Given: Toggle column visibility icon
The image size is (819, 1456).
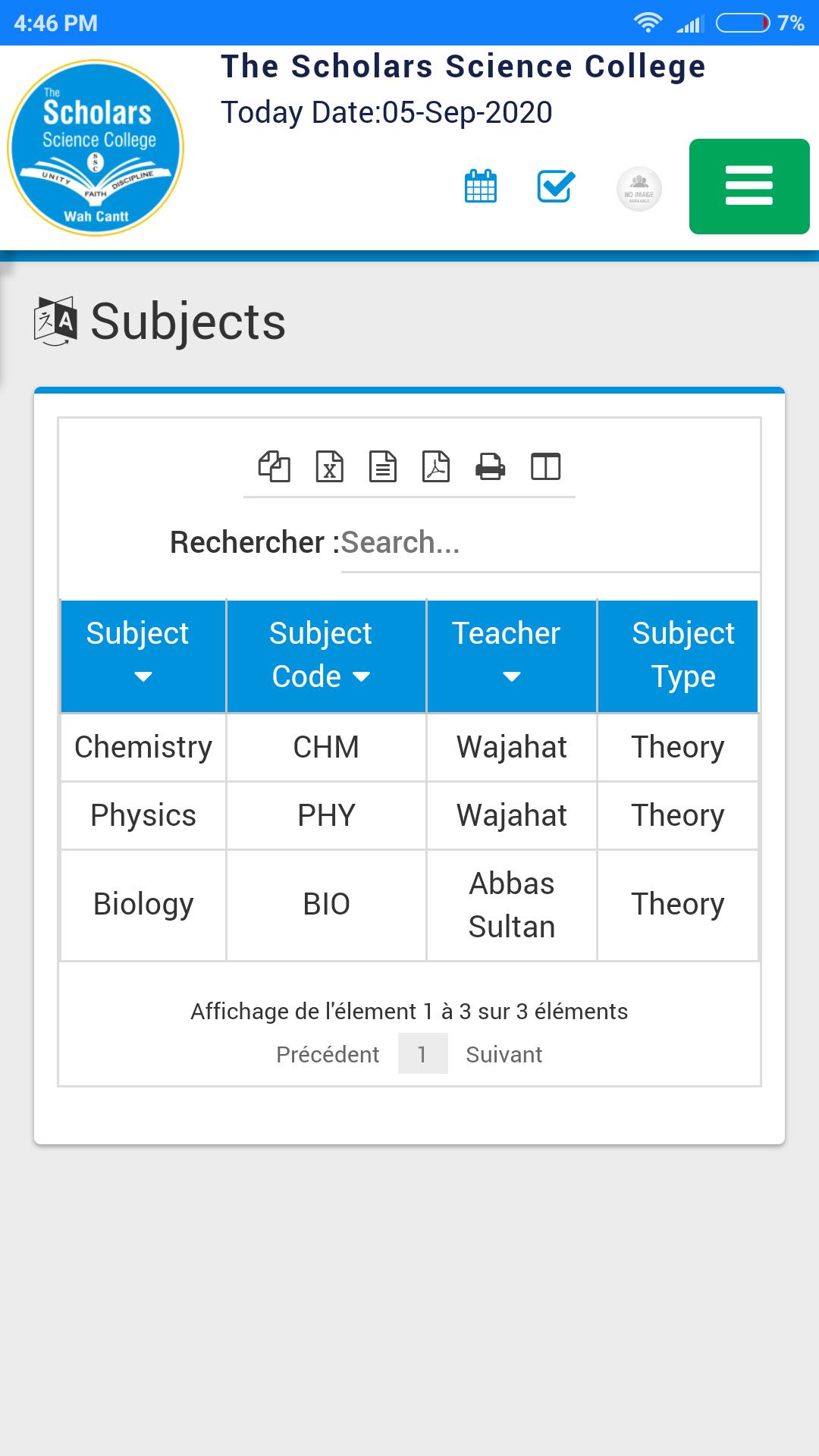Looking at the screenshot, I should click(546, 466).
